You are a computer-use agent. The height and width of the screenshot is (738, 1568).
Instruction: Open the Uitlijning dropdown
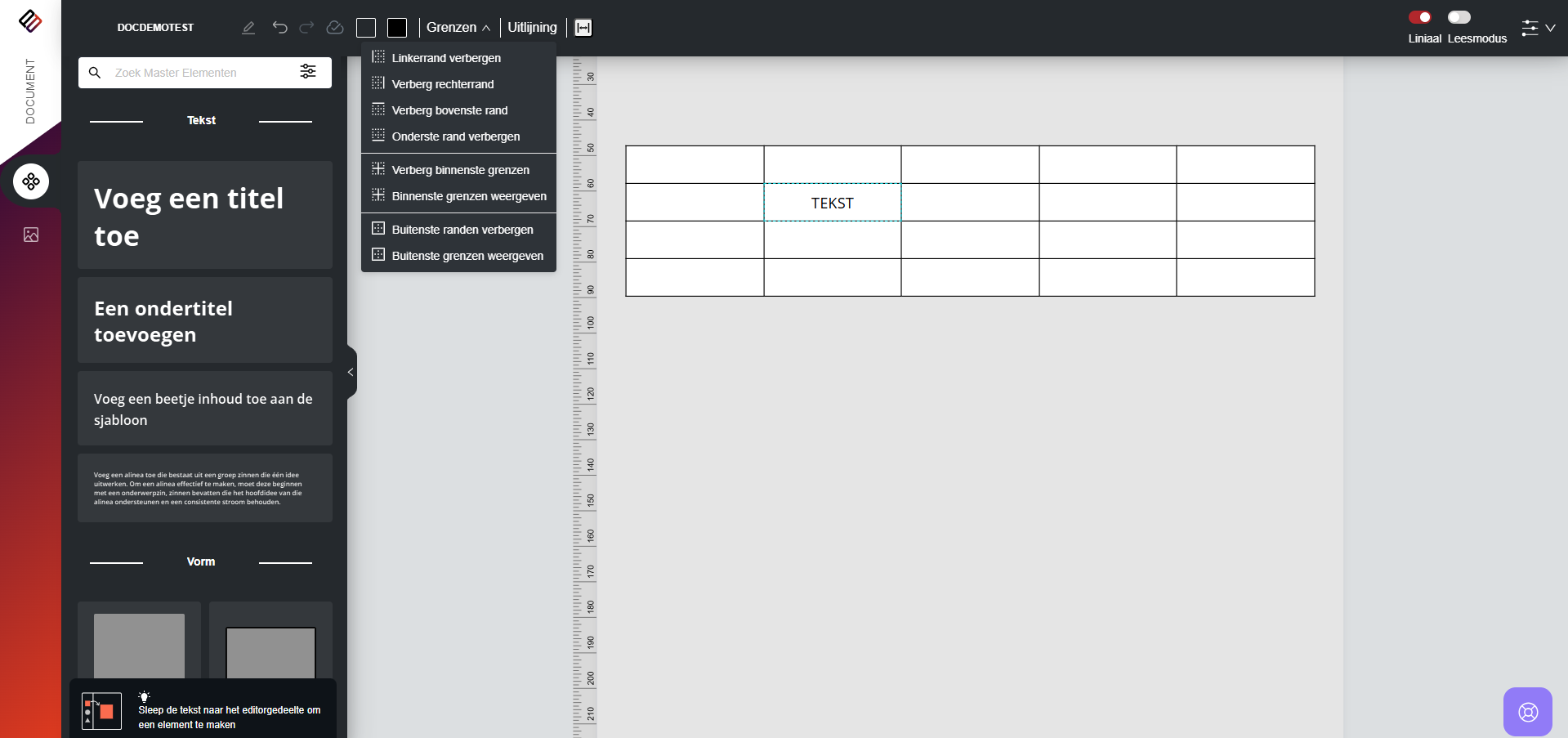(532, 28)
